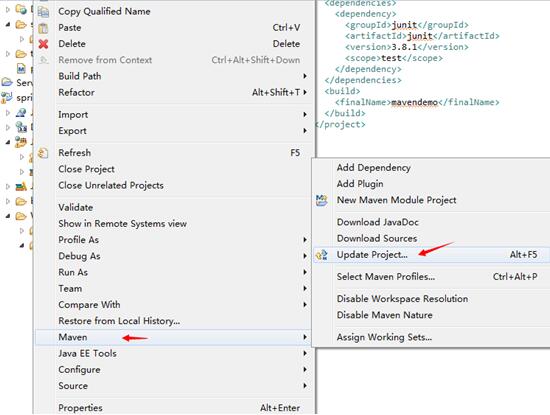
Task: Click the red X Delete icon
Action: 43,44
